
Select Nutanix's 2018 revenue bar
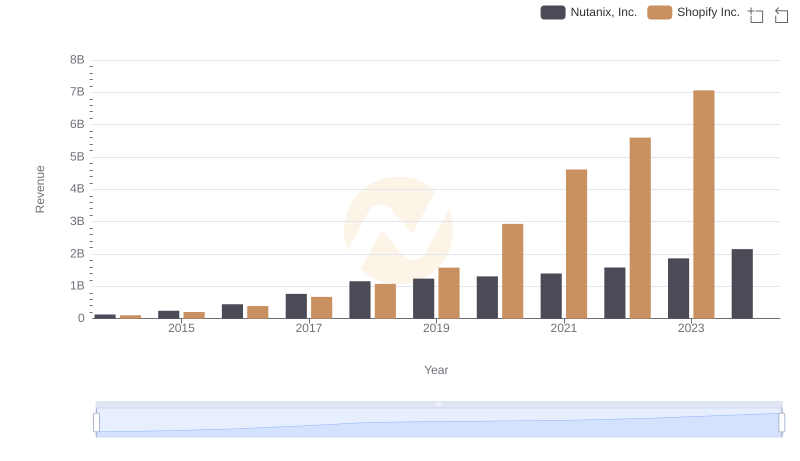coord(360,300)
